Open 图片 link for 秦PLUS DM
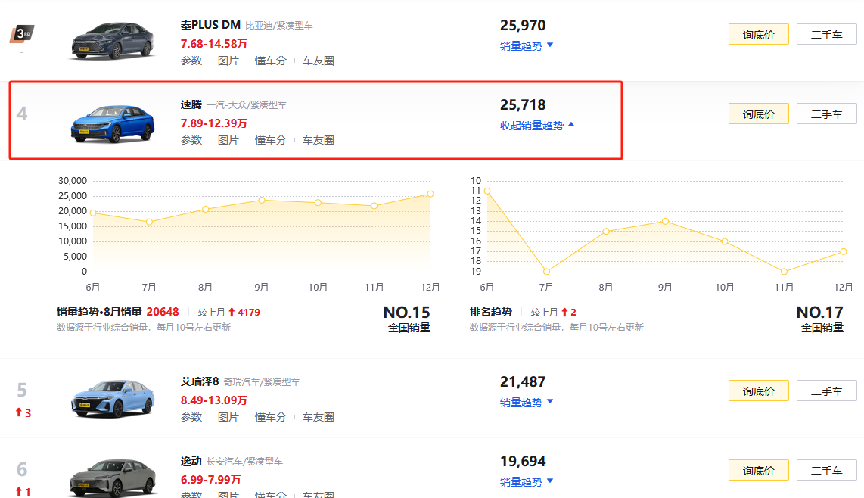 point(228,61)
